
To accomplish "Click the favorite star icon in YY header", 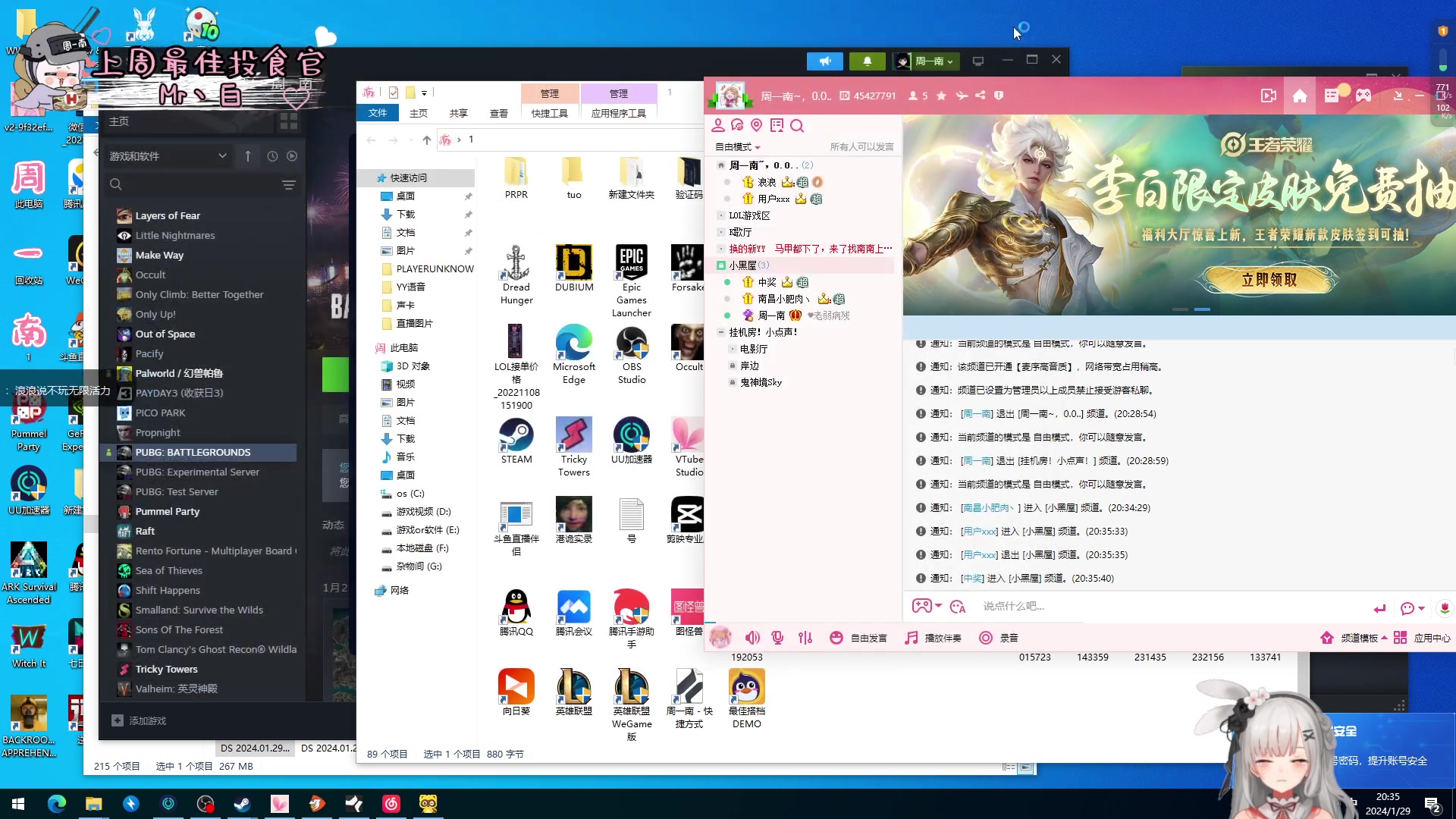I will tap(941, 96).
